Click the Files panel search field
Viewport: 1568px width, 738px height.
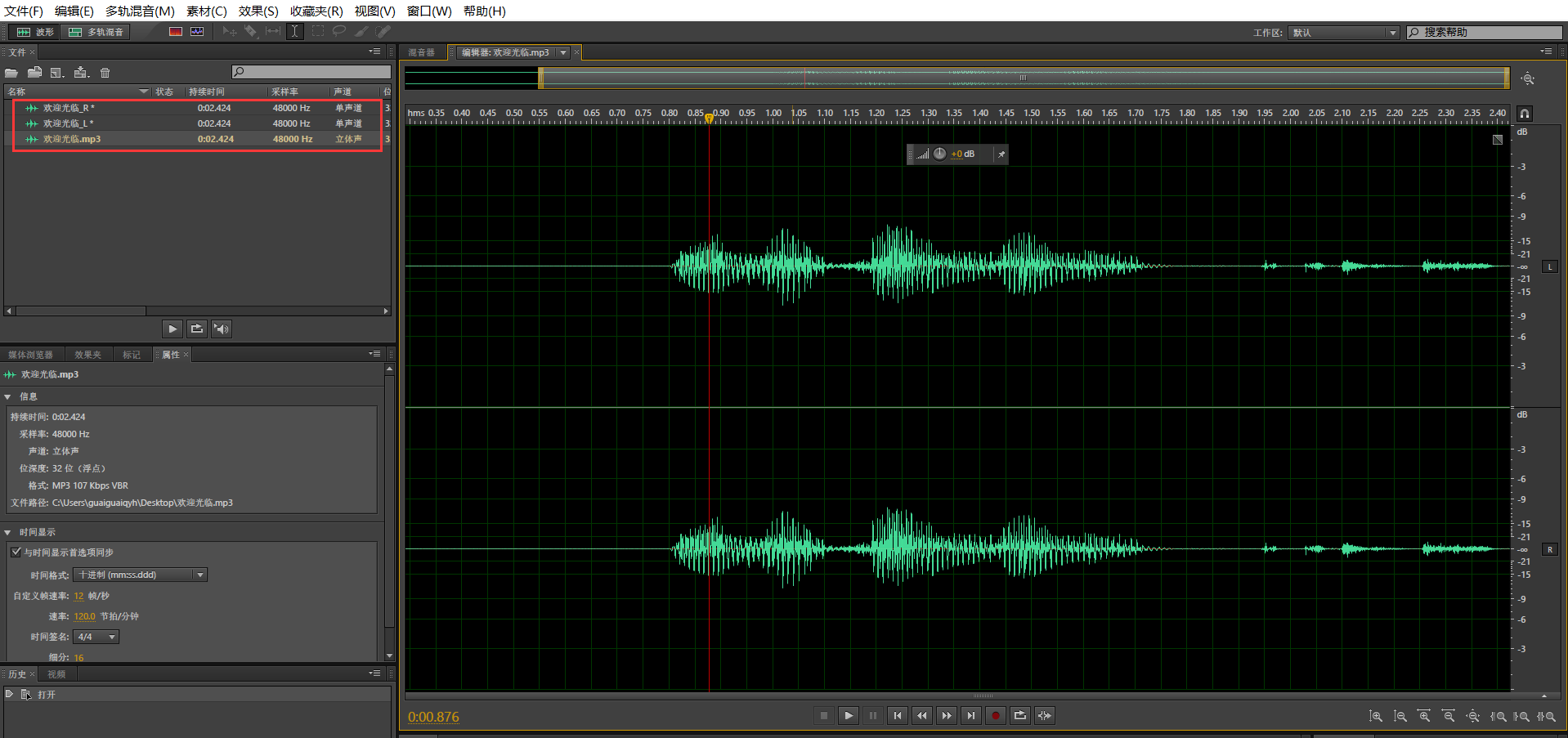311,72
